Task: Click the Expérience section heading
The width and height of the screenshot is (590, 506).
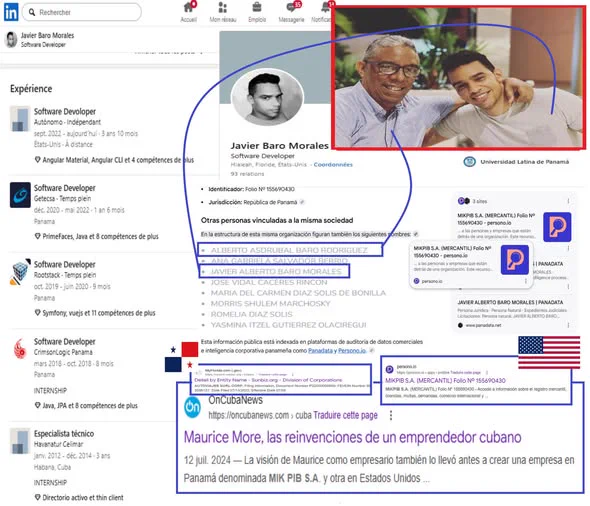Action: (31, 89)
